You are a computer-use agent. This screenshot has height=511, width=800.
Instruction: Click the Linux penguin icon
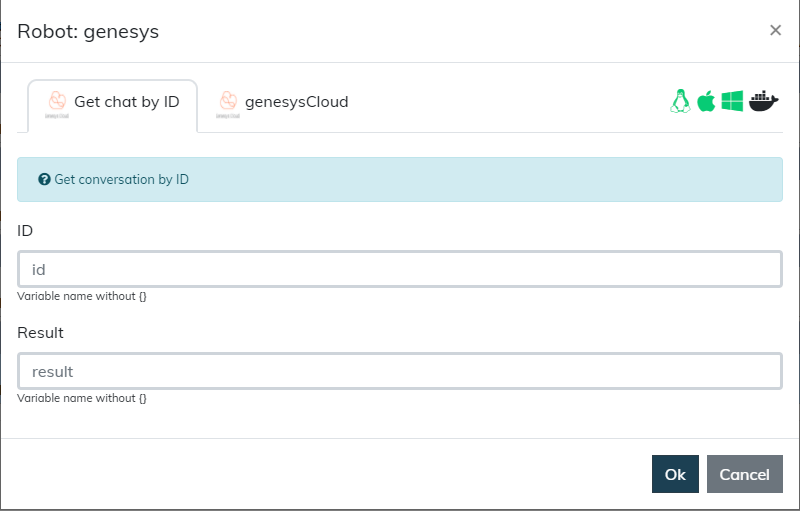coord(680,101)
